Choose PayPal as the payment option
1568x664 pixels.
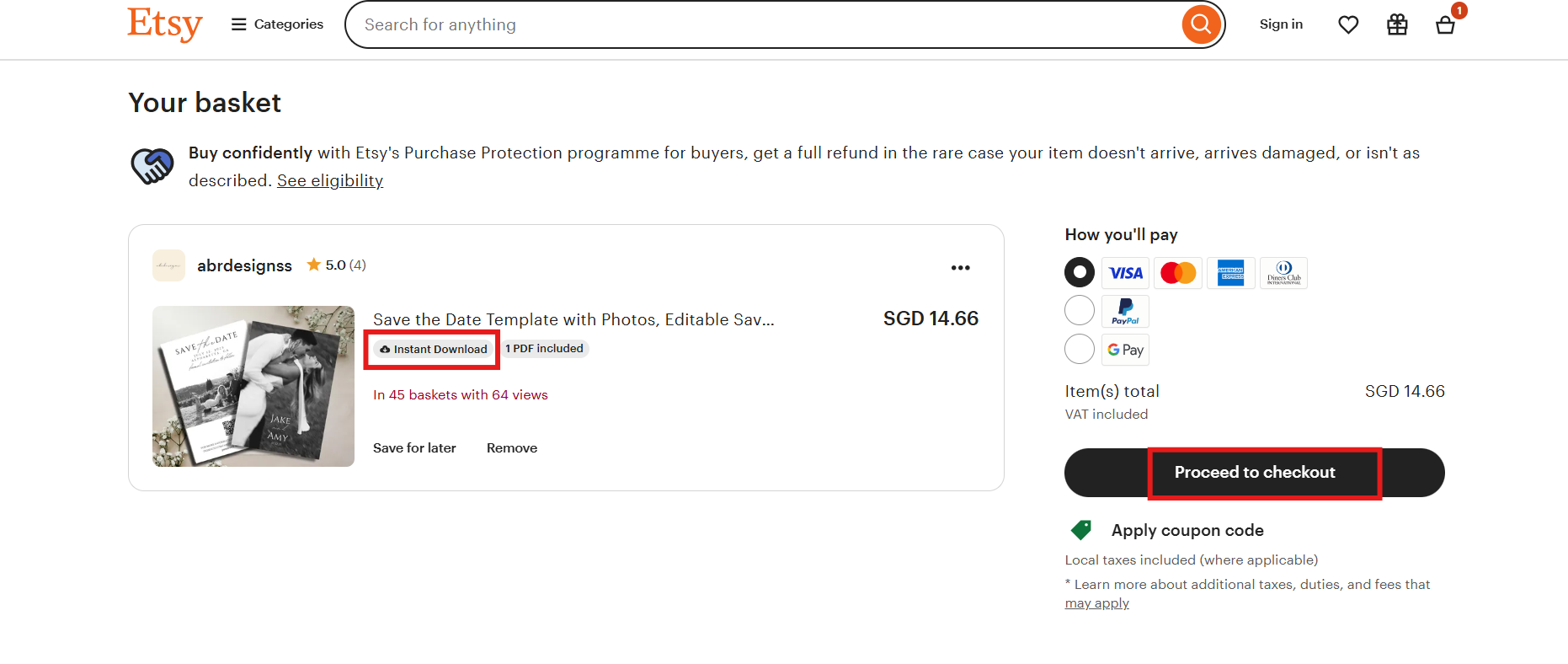click(x=1079, y=310)
